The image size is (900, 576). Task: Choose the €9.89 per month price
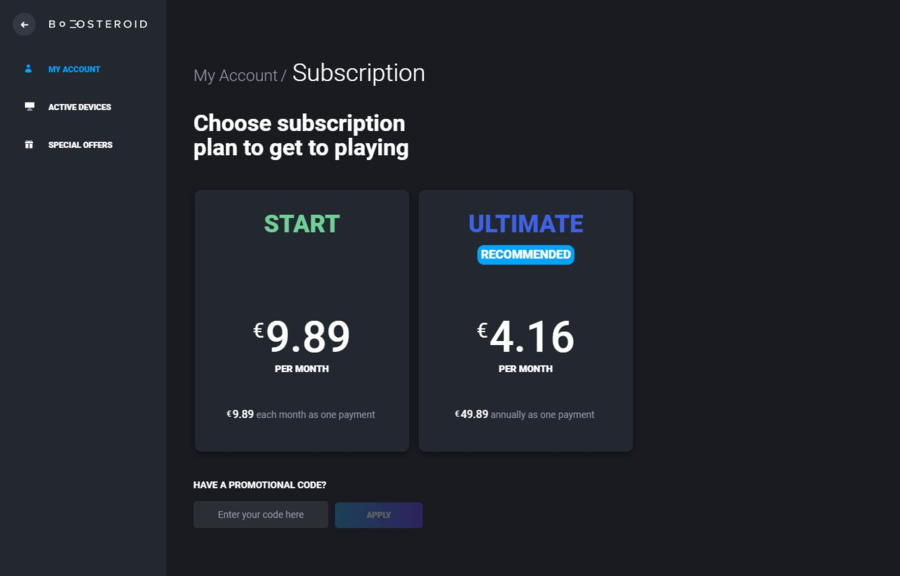pos(302,338)
